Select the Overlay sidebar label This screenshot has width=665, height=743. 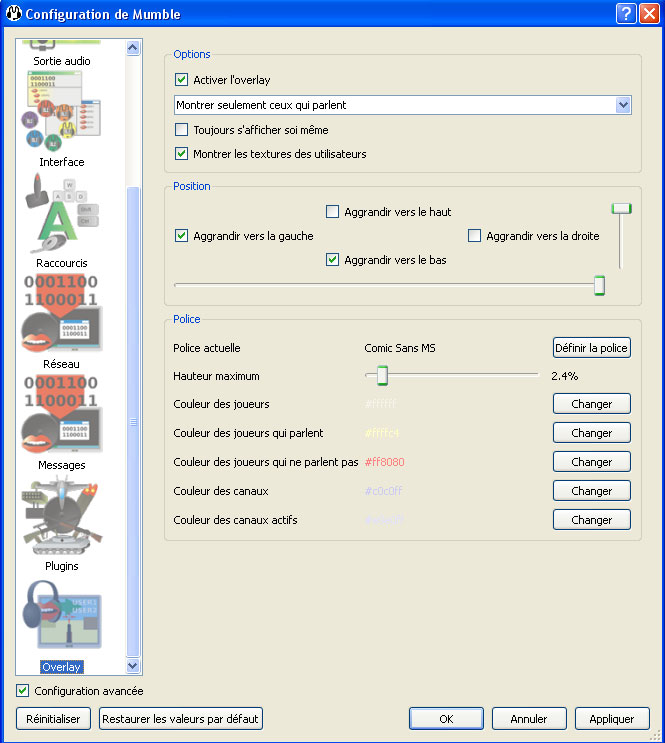62,667
